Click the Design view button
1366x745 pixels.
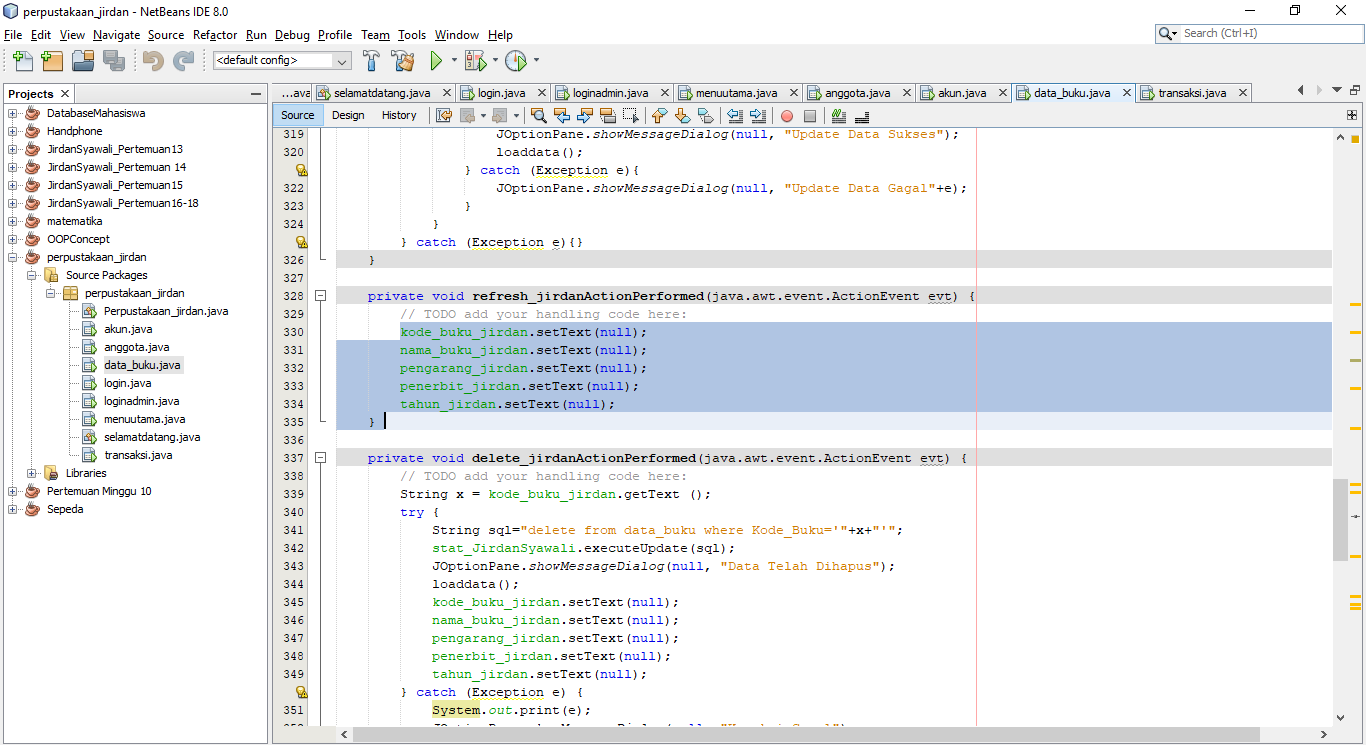coord(348,115)
